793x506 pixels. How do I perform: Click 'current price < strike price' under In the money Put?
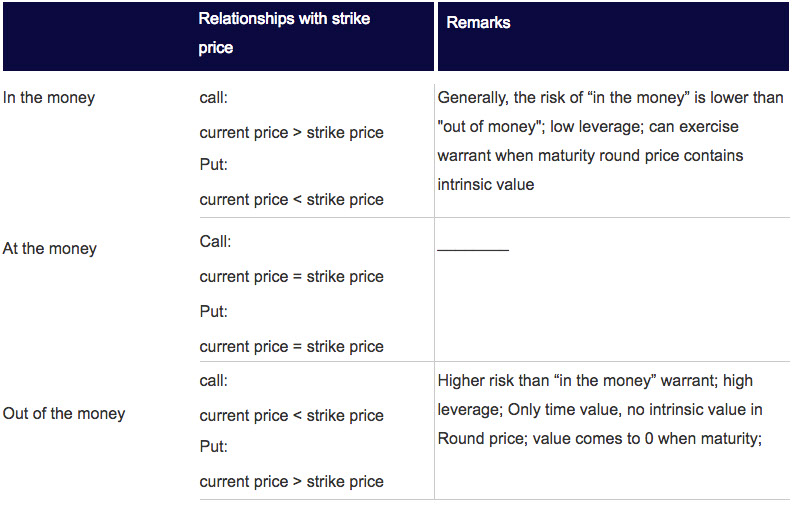point(291,200)
